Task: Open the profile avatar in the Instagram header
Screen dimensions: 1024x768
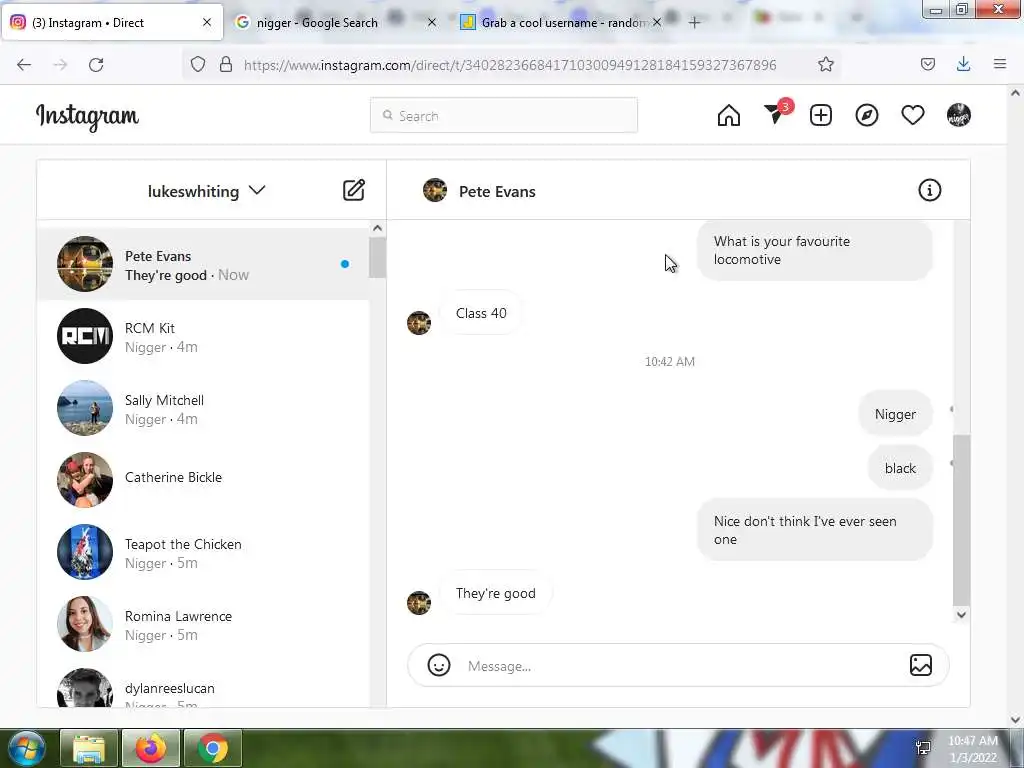Action: click(959, 115)
